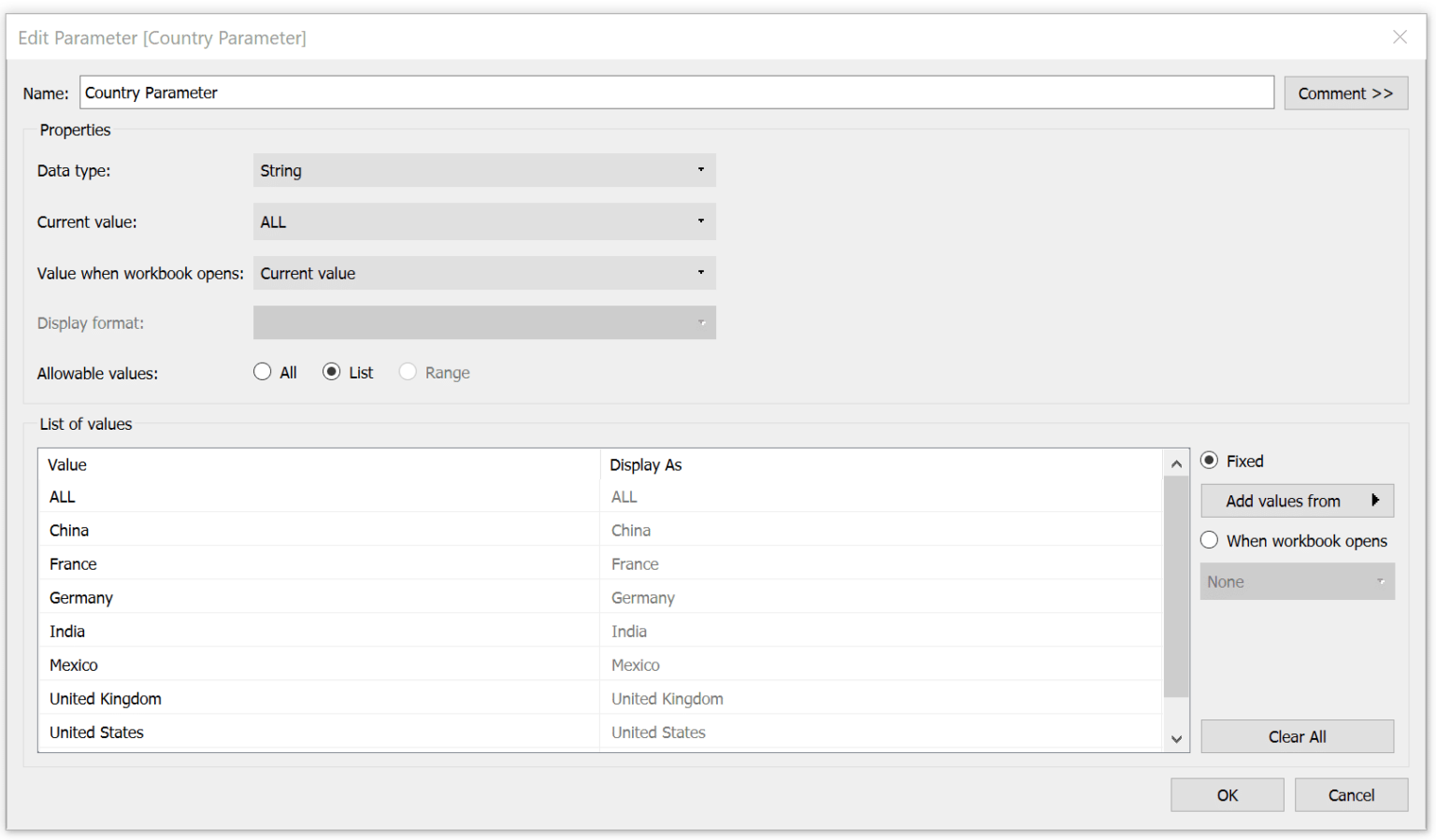The height and width of the screenshot is (840, 1436).
Task: Select the United States value entry
Action: click(280, 732)
